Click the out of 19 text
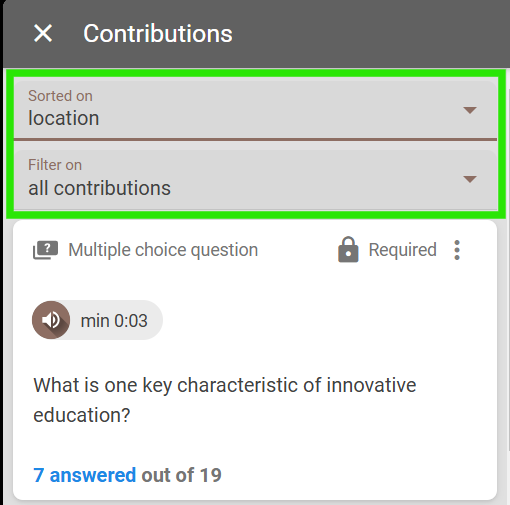Viewport: 510px width, 505px height. click(181, 475)
